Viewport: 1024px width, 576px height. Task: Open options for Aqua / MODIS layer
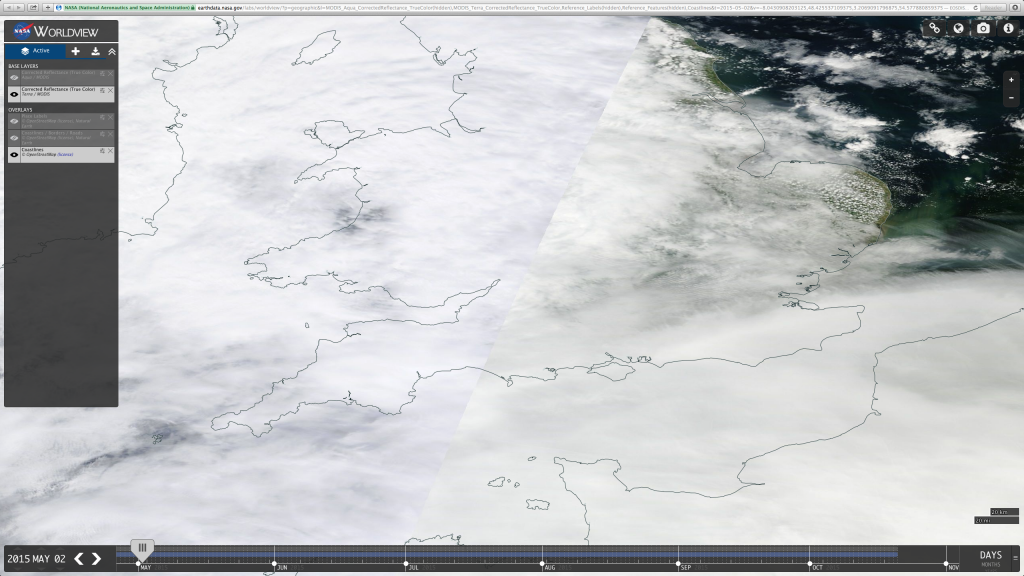(x=102, y=74)
